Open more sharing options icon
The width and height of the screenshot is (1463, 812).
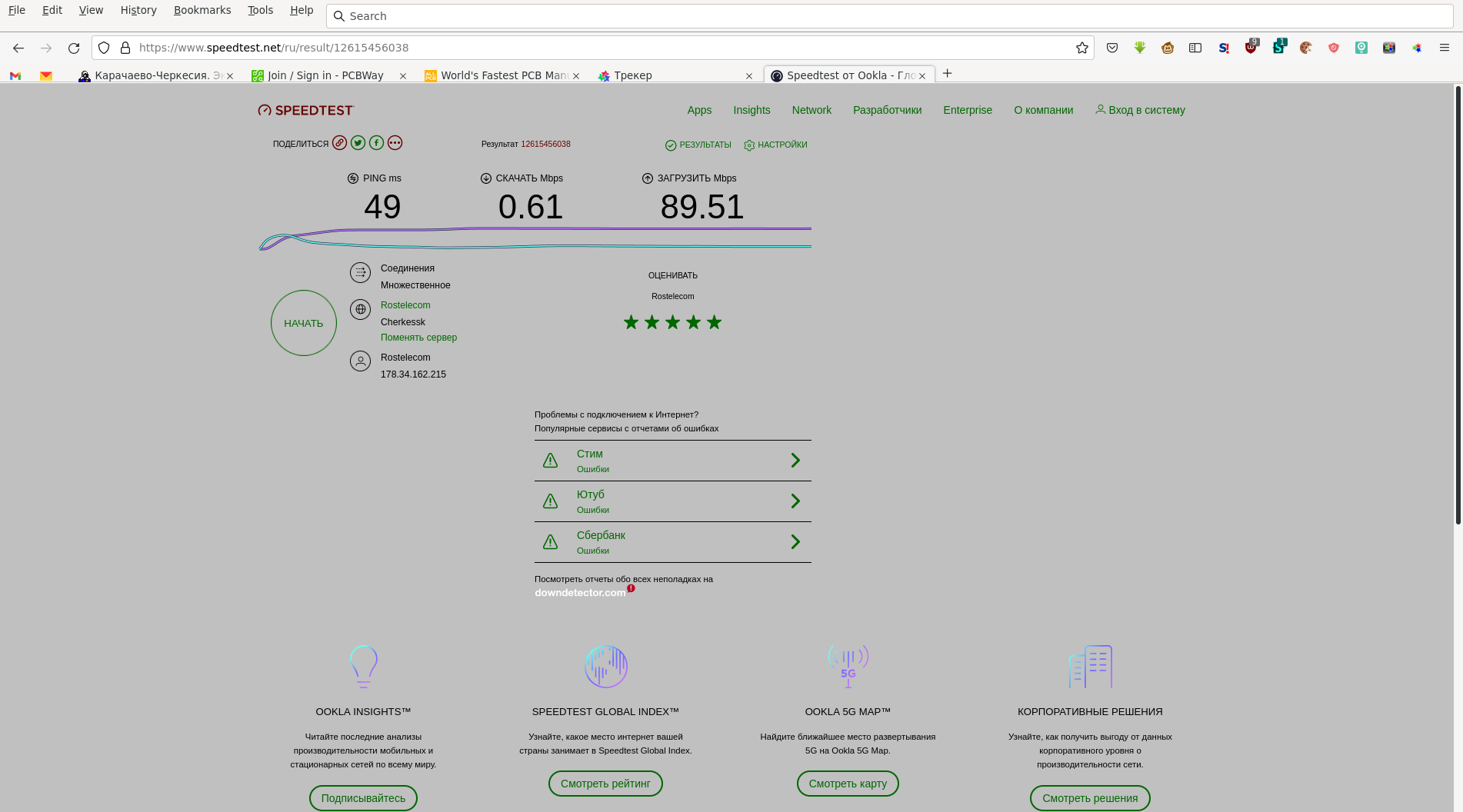point(395,143)
